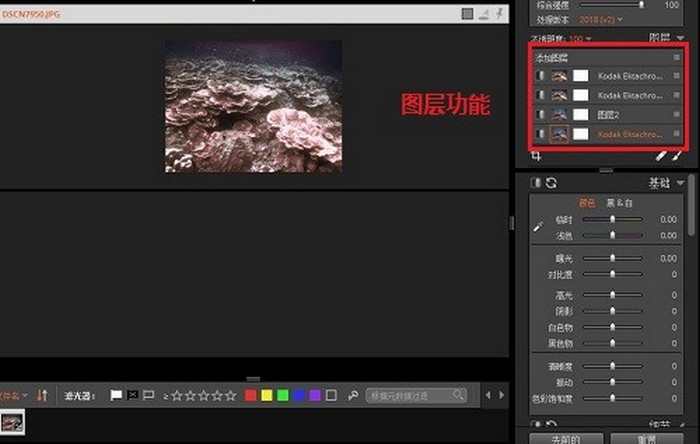Select the crop tool below the layers list

(537, 157)
